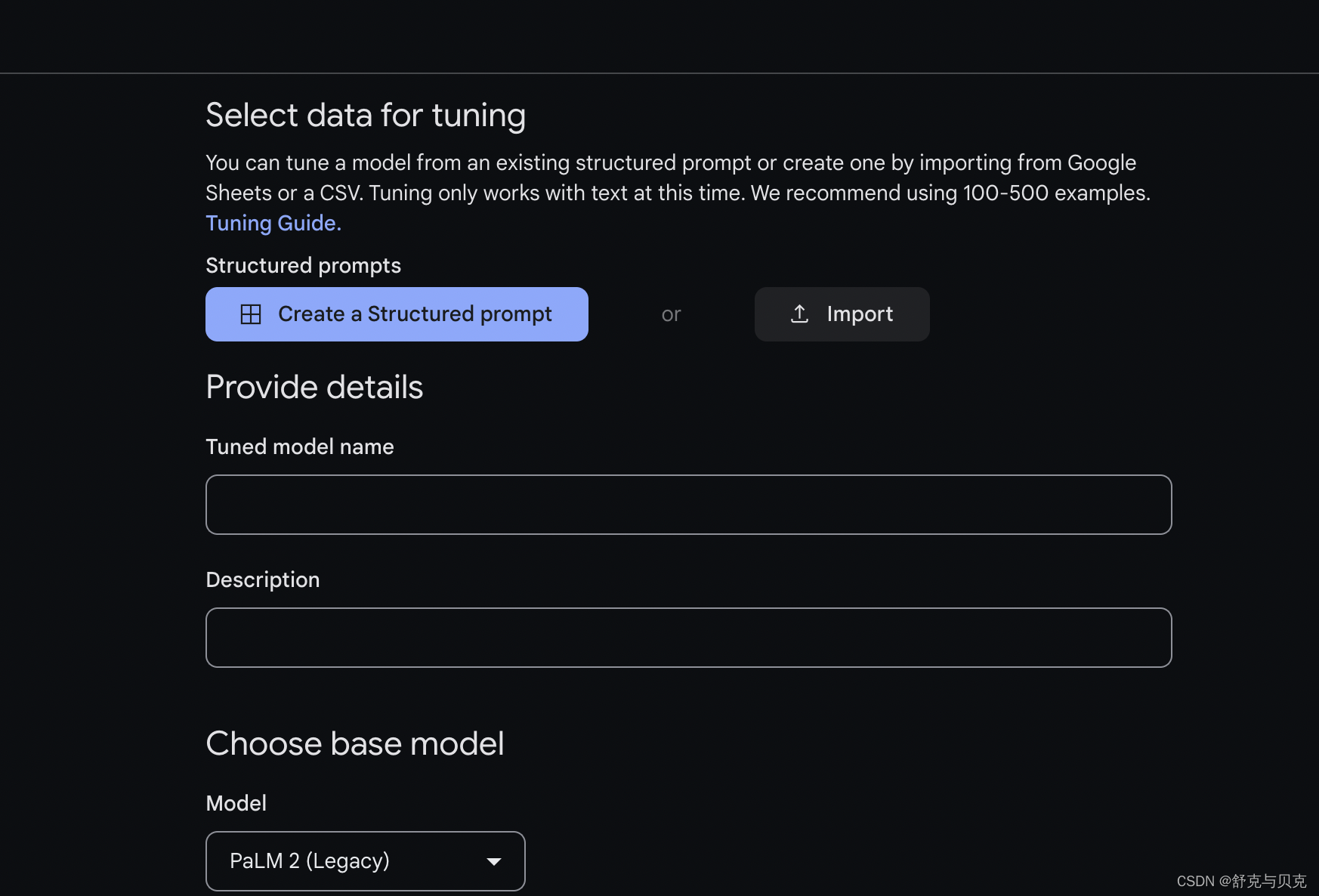The image size is (1319, 896).
Task: Click the Tuned model name label
Action: (x=300, y=446)
